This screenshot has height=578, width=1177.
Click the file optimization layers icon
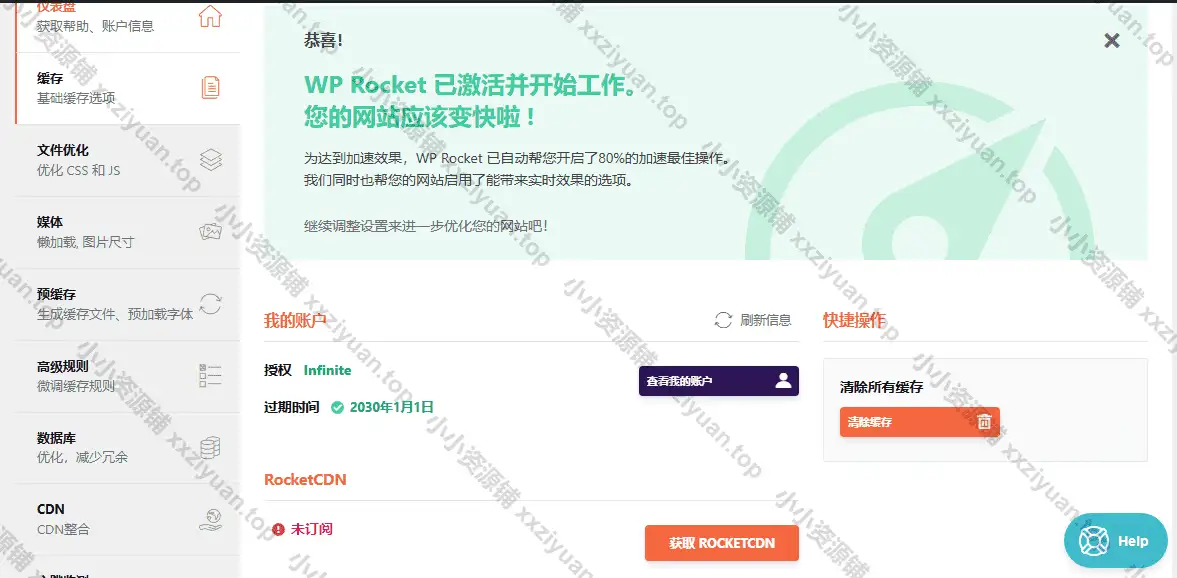tap(210, 160)
